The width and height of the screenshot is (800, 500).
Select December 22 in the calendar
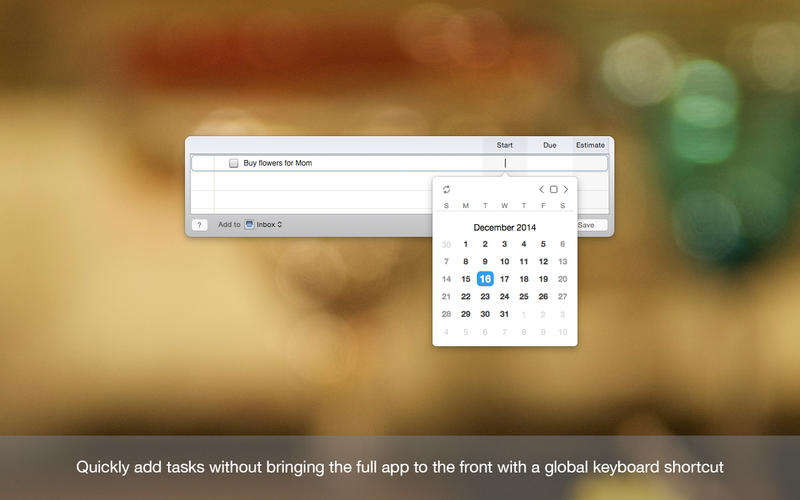[466, 296]
